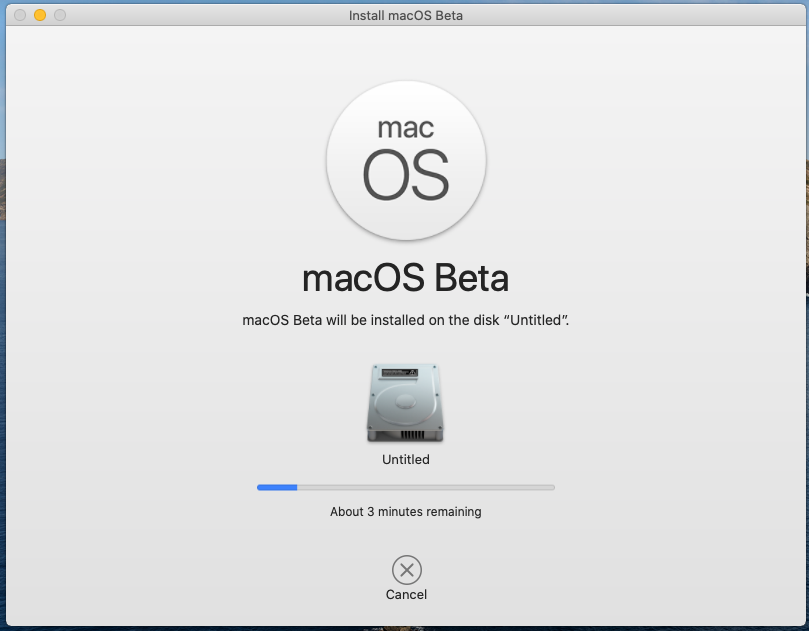Click the "Untitled" disk label
This screenshot has width=809, height=631.
pyautogui.click(x=406, y=459)
